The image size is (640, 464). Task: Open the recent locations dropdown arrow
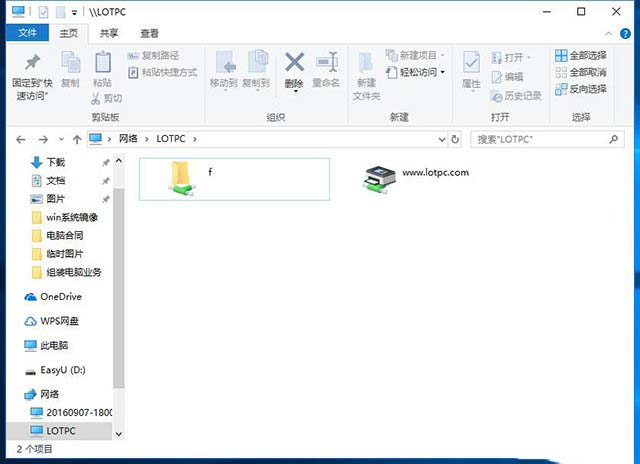click(x=61, y=140)
